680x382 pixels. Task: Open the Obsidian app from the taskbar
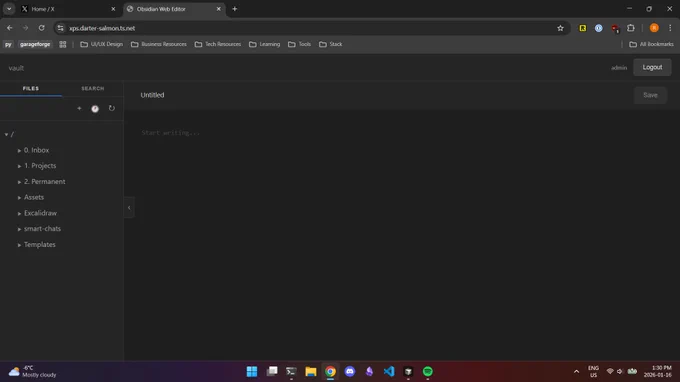point(369,372)
